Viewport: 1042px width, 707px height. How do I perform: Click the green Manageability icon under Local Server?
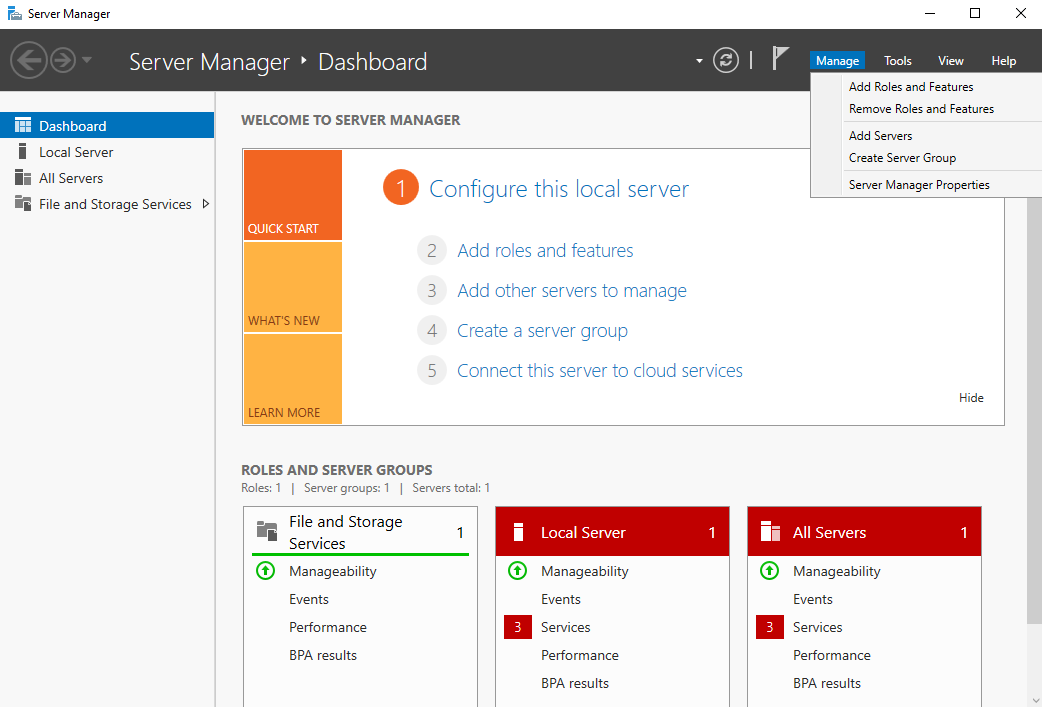[517, 571]
